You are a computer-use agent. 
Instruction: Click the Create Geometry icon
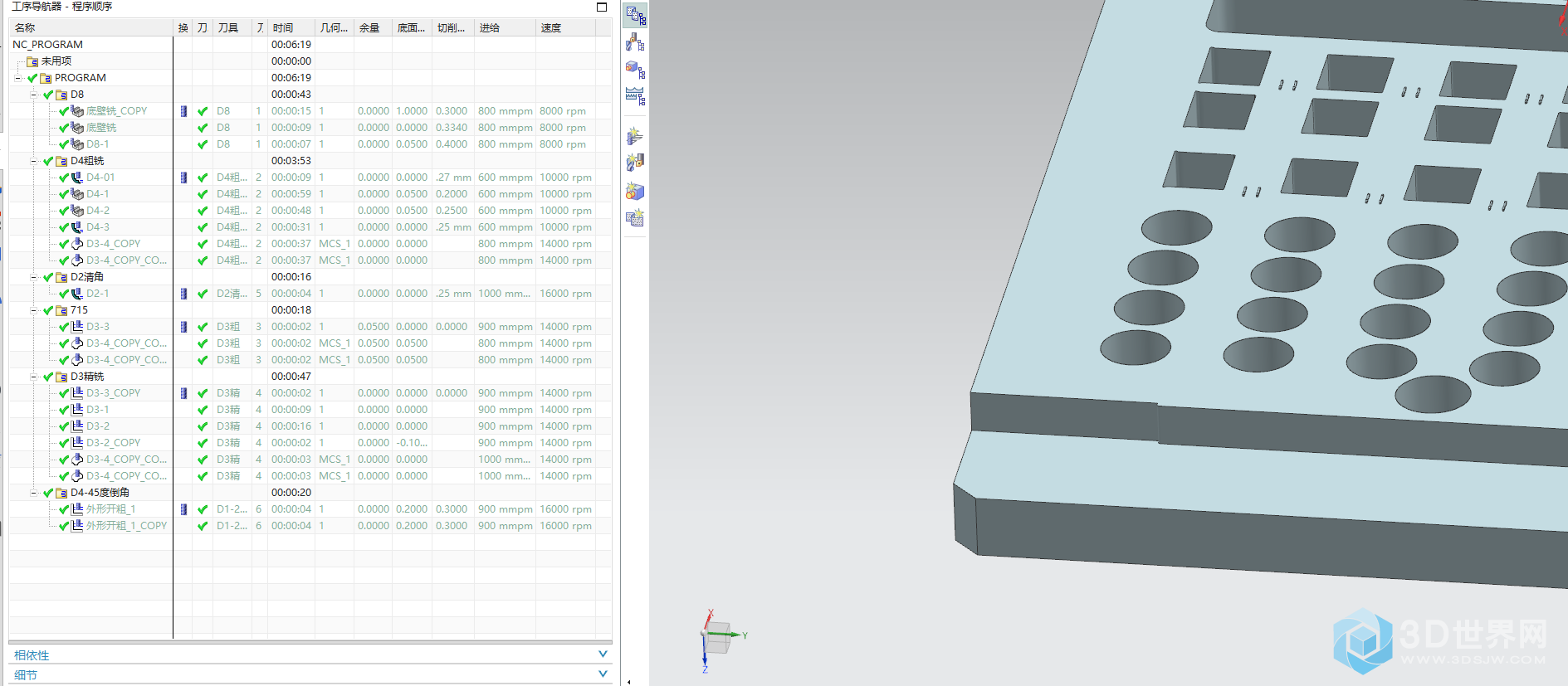(x=636, y=191)
